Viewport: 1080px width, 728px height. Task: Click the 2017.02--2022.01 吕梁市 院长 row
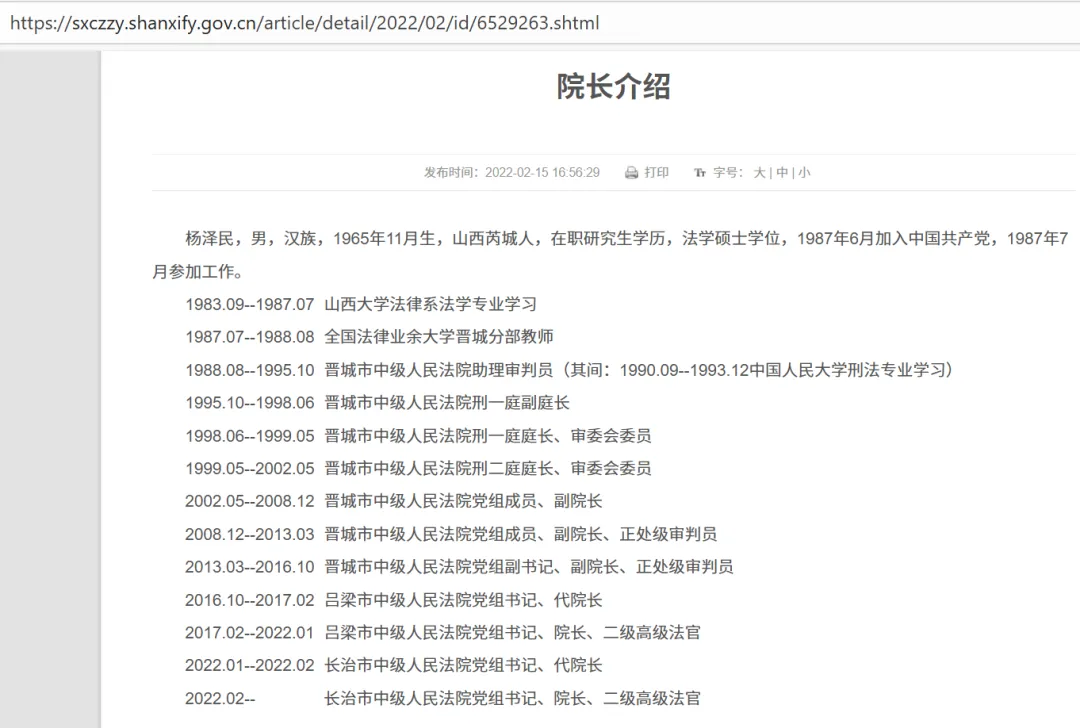click(443, 632)
